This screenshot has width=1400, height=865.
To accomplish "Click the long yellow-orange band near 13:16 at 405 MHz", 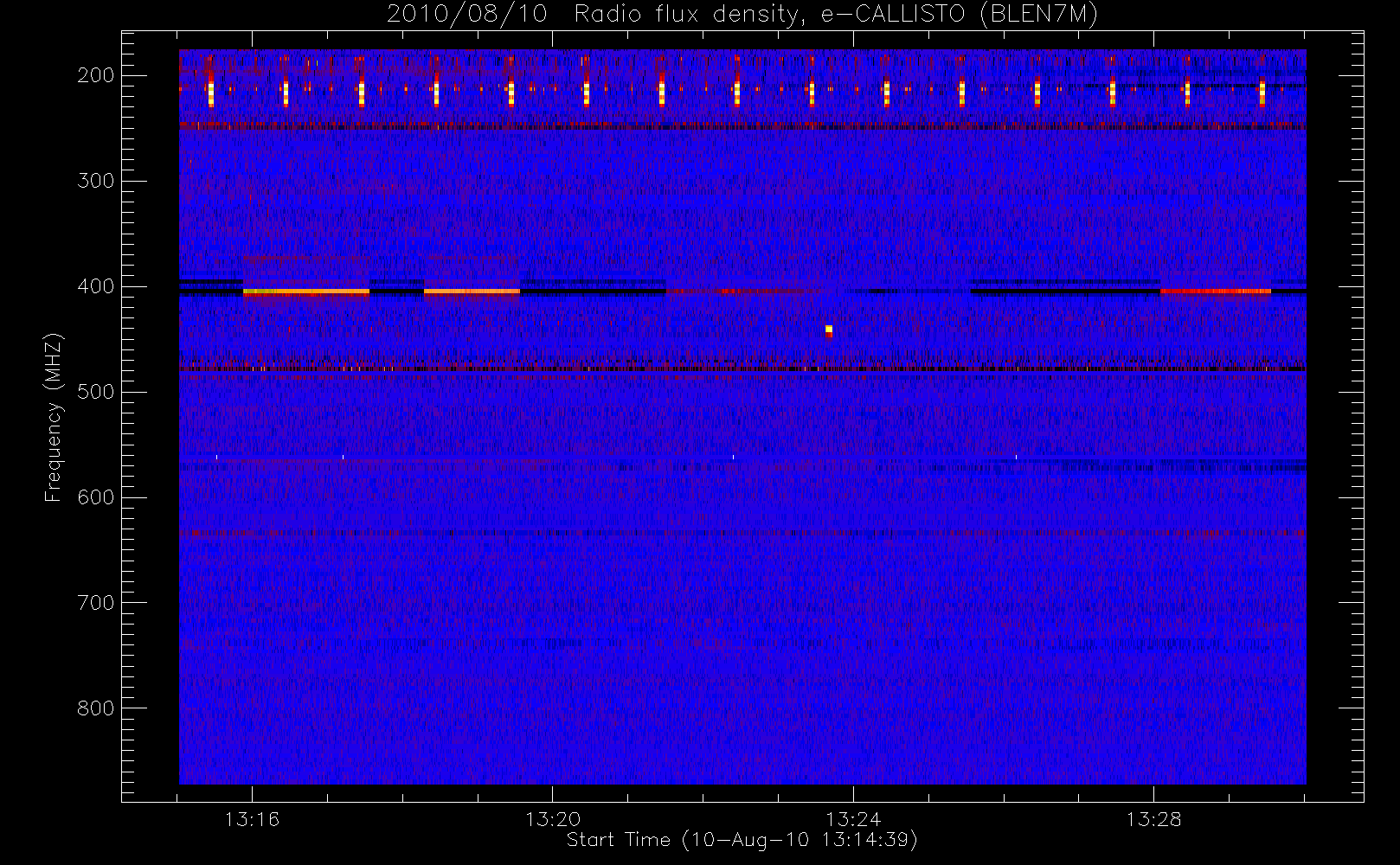I will [x=306, y=292].
